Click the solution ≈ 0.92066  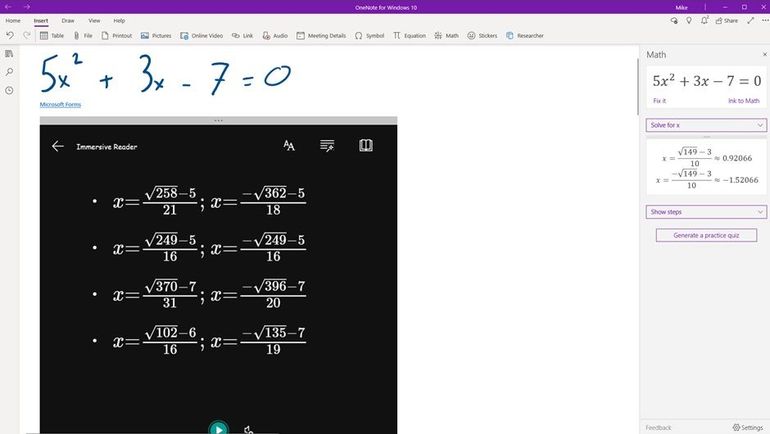click(707, 158)
